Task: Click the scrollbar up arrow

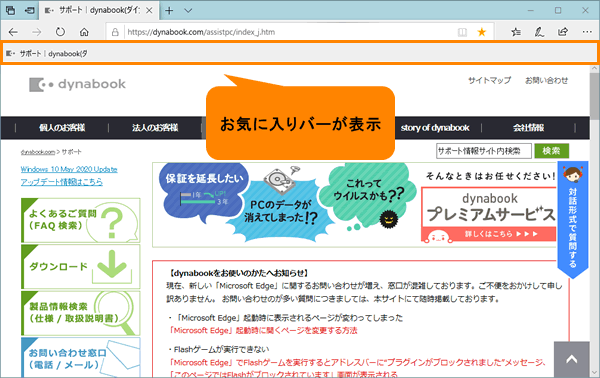Action: (594, 68)
